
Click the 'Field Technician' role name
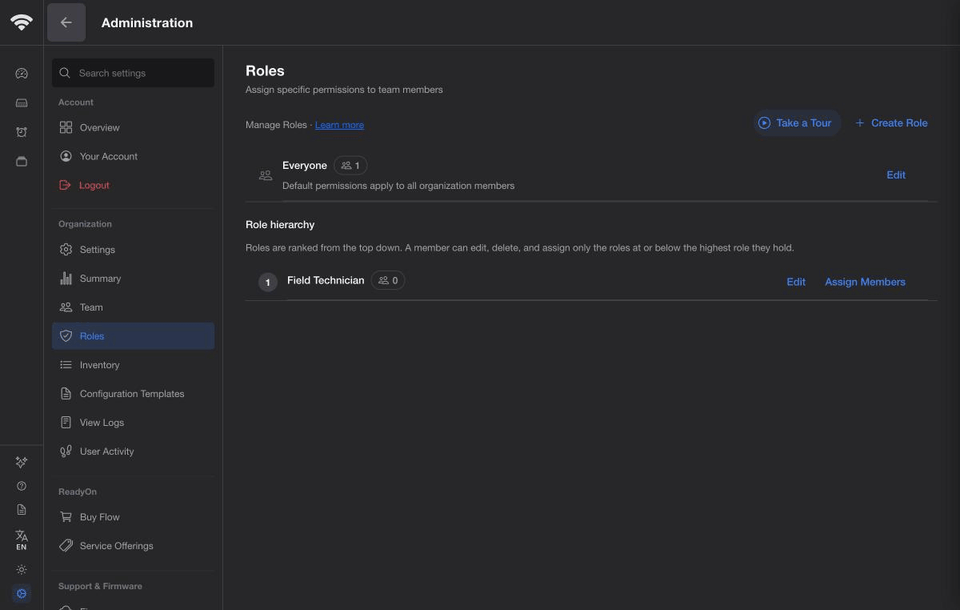click(326, 281)
